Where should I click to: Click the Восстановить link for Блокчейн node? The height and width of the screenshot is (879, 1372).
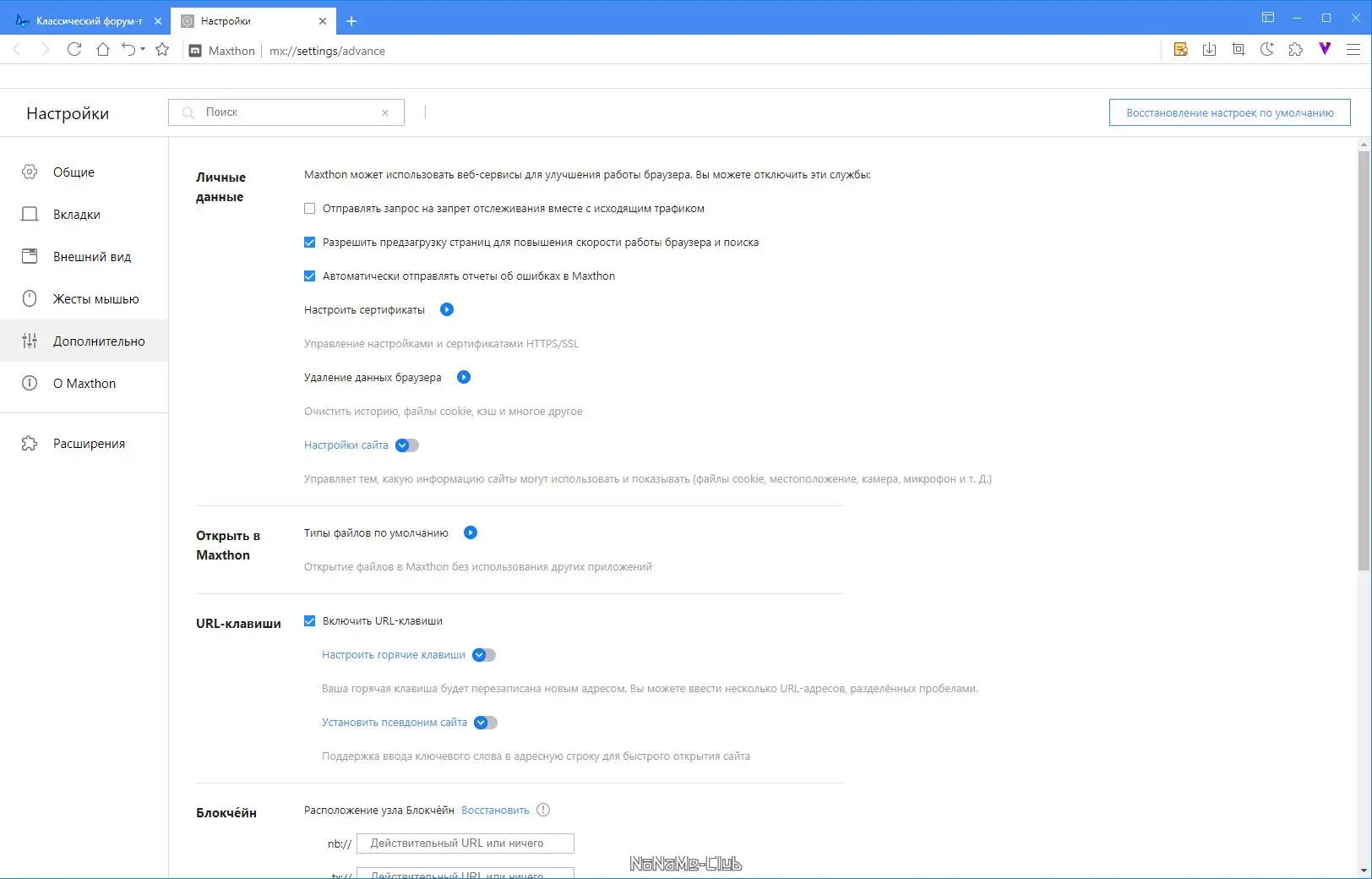pyautogui.click(x=495, y=810)
